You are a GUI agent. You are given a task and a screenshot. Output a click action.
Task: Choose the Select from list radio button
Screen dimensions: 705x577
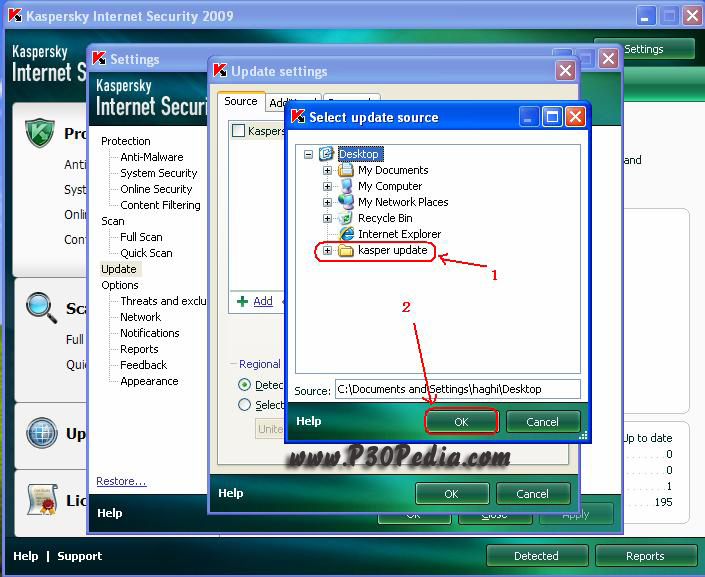(x=244, y=404)
